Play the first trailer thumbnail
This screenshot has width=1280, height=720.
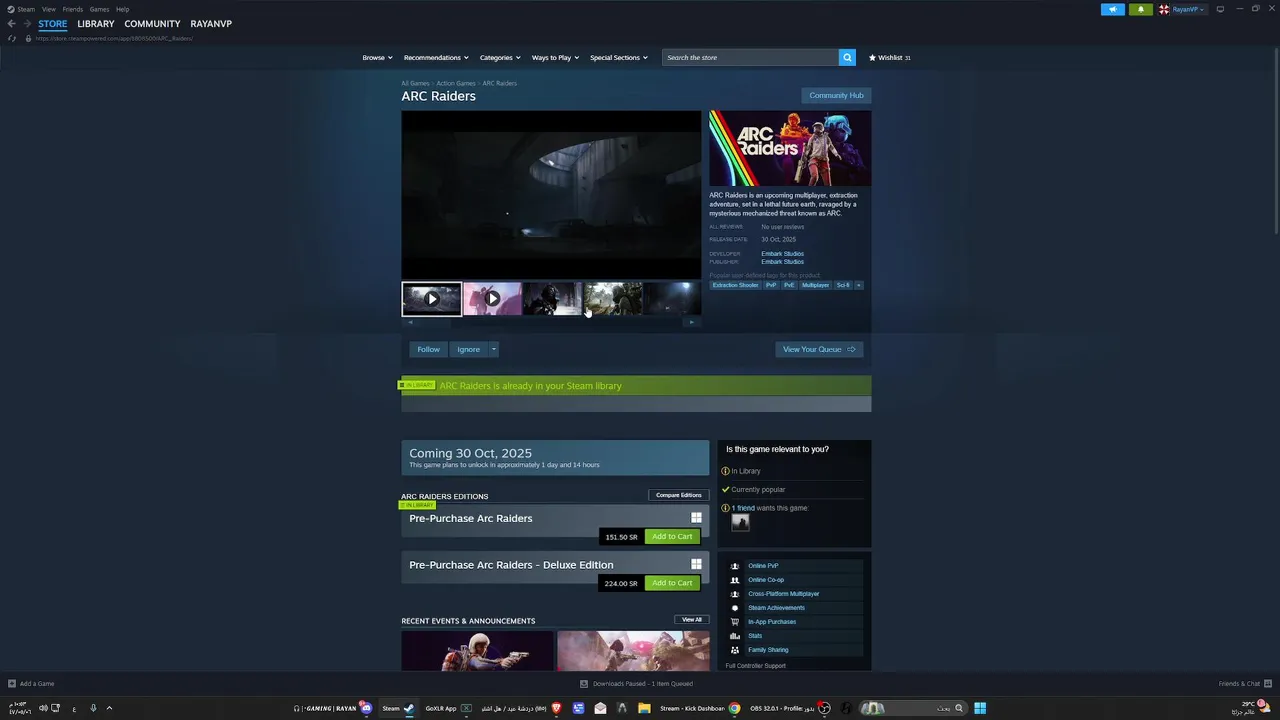point(432,299)
